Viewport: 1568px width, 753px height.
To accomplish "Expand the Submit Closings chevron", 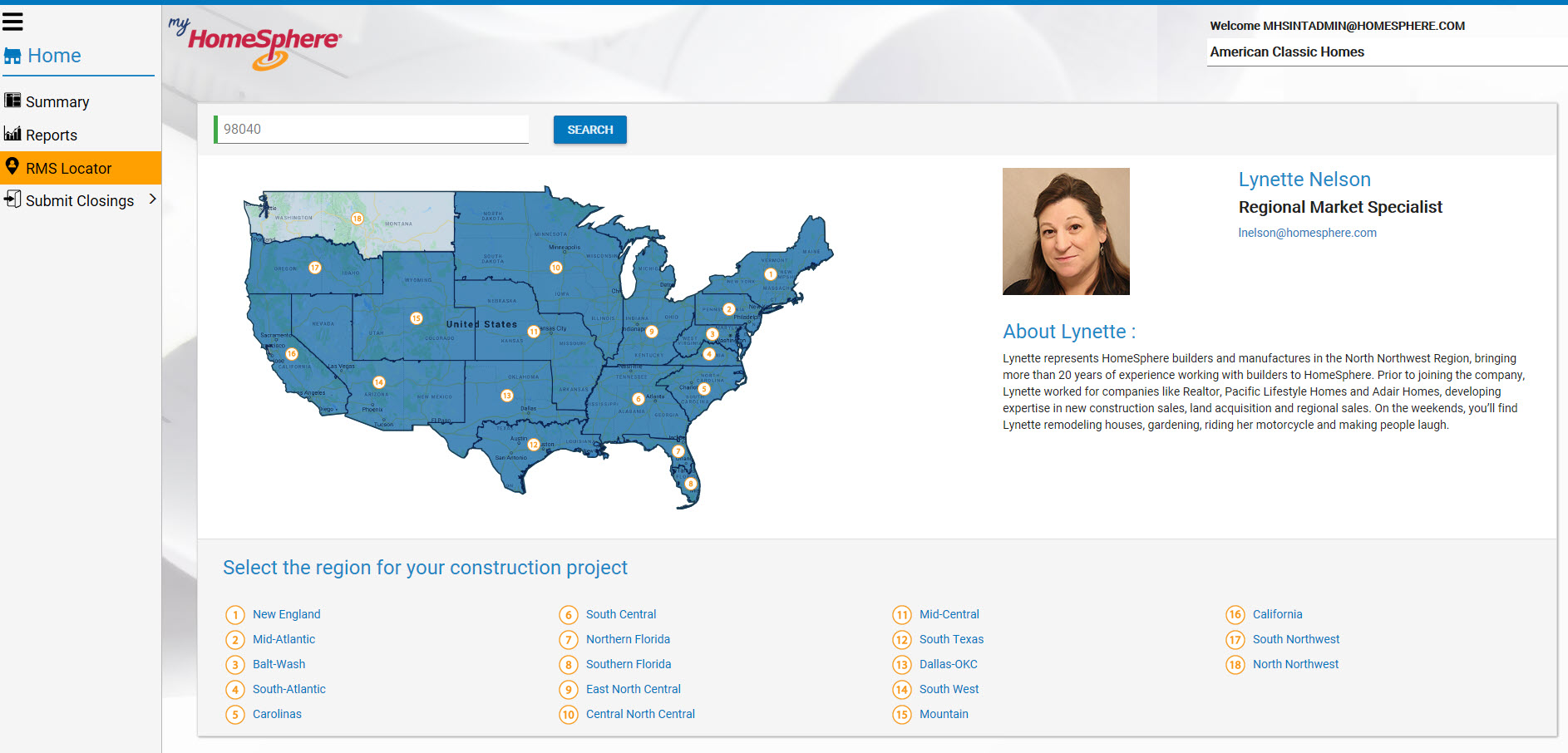I will tap(152, 199).
